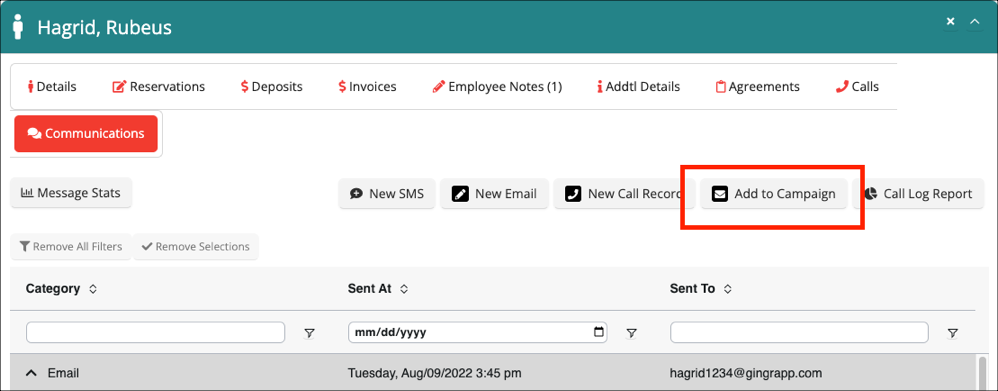Compose a New Email
The height and width of the screenshot is (391, 998).
[x=494, y=194]
